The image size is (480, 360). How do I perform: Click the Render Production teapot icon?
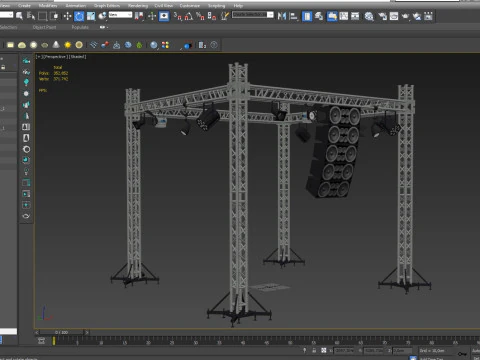[405, 16]
